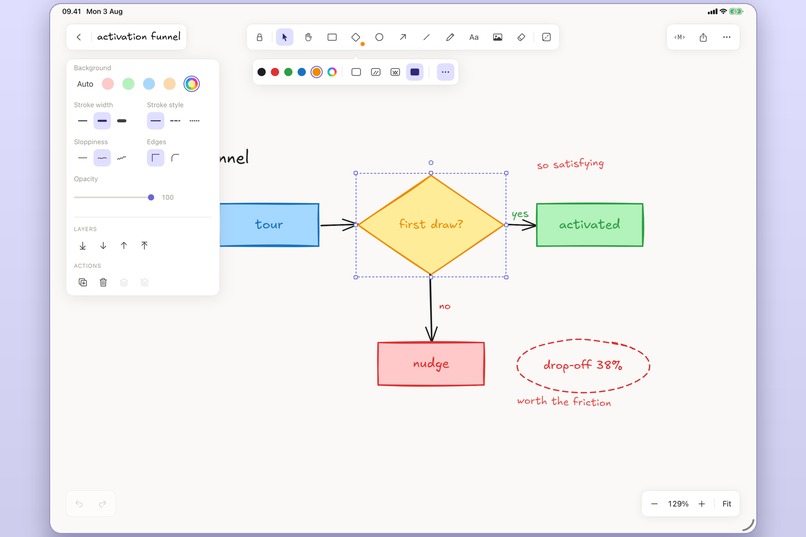
Task: Pick the peach background swatch
Action: click(170, 84)
